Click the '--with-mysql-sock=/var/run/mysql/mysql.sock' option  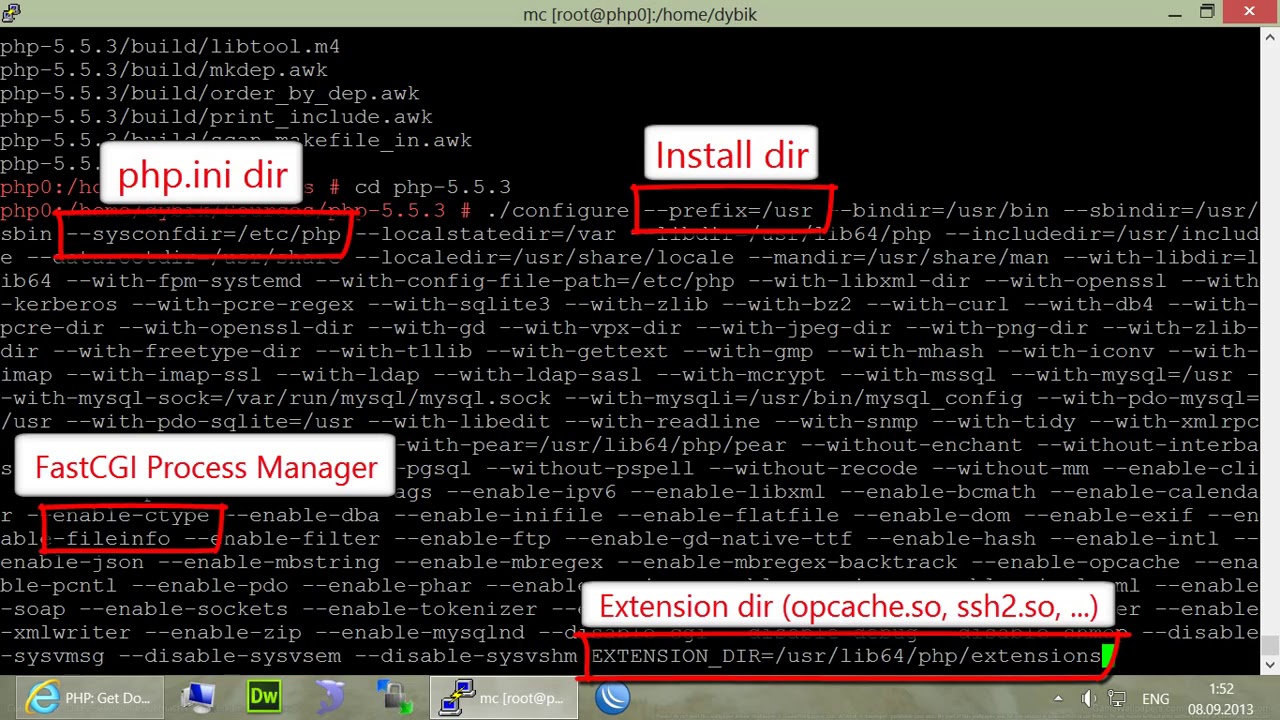(276, 399)
